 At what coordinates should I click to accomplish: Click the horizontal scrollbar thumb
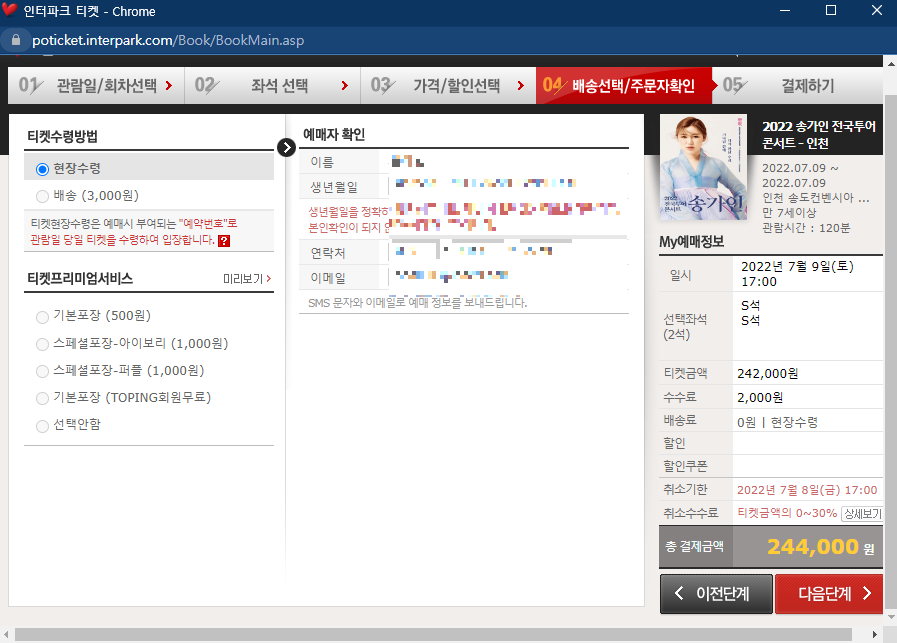433,634
